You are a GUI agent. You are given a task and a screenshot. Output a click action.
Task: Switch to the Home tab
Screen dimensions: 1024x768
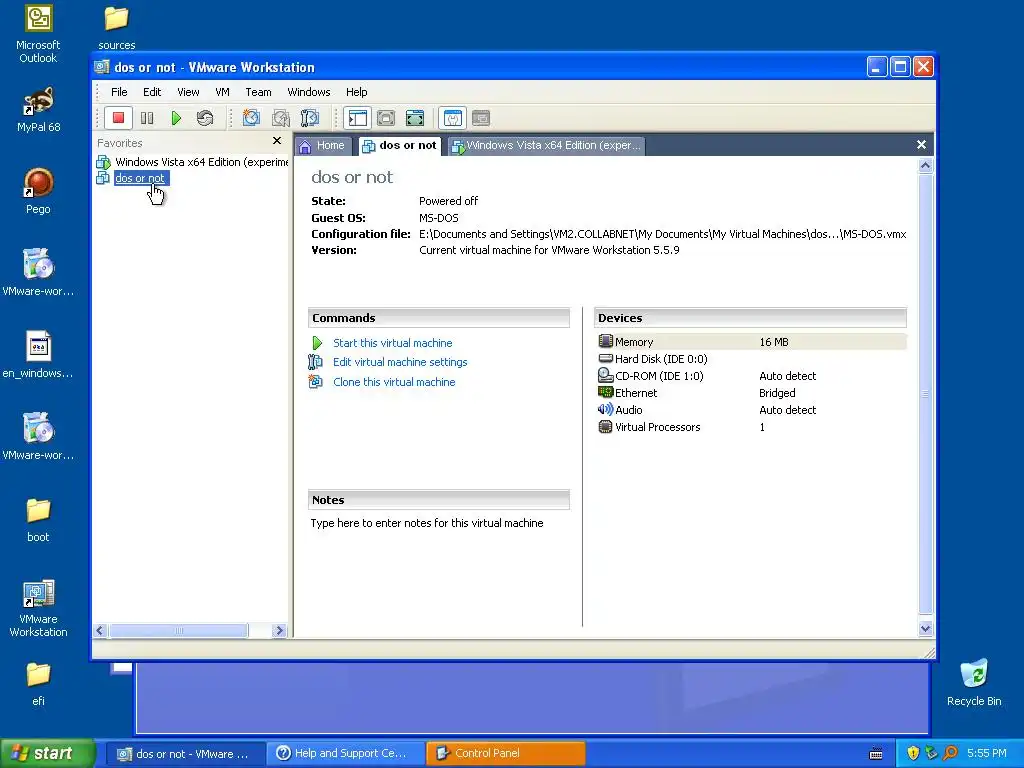coord(323,146)
